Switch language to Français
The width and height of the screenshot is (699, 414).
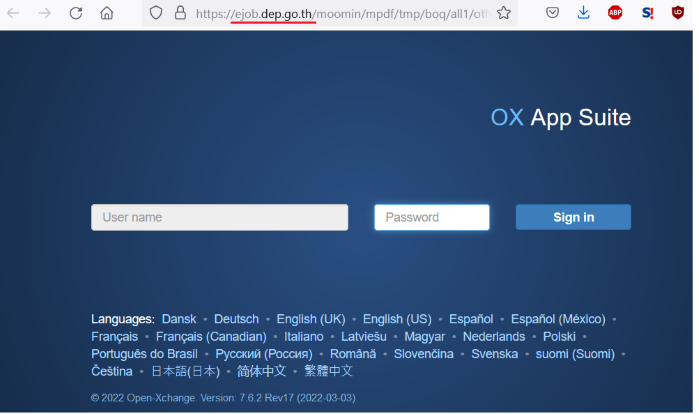pyautogui.click(x=115, y=336)
